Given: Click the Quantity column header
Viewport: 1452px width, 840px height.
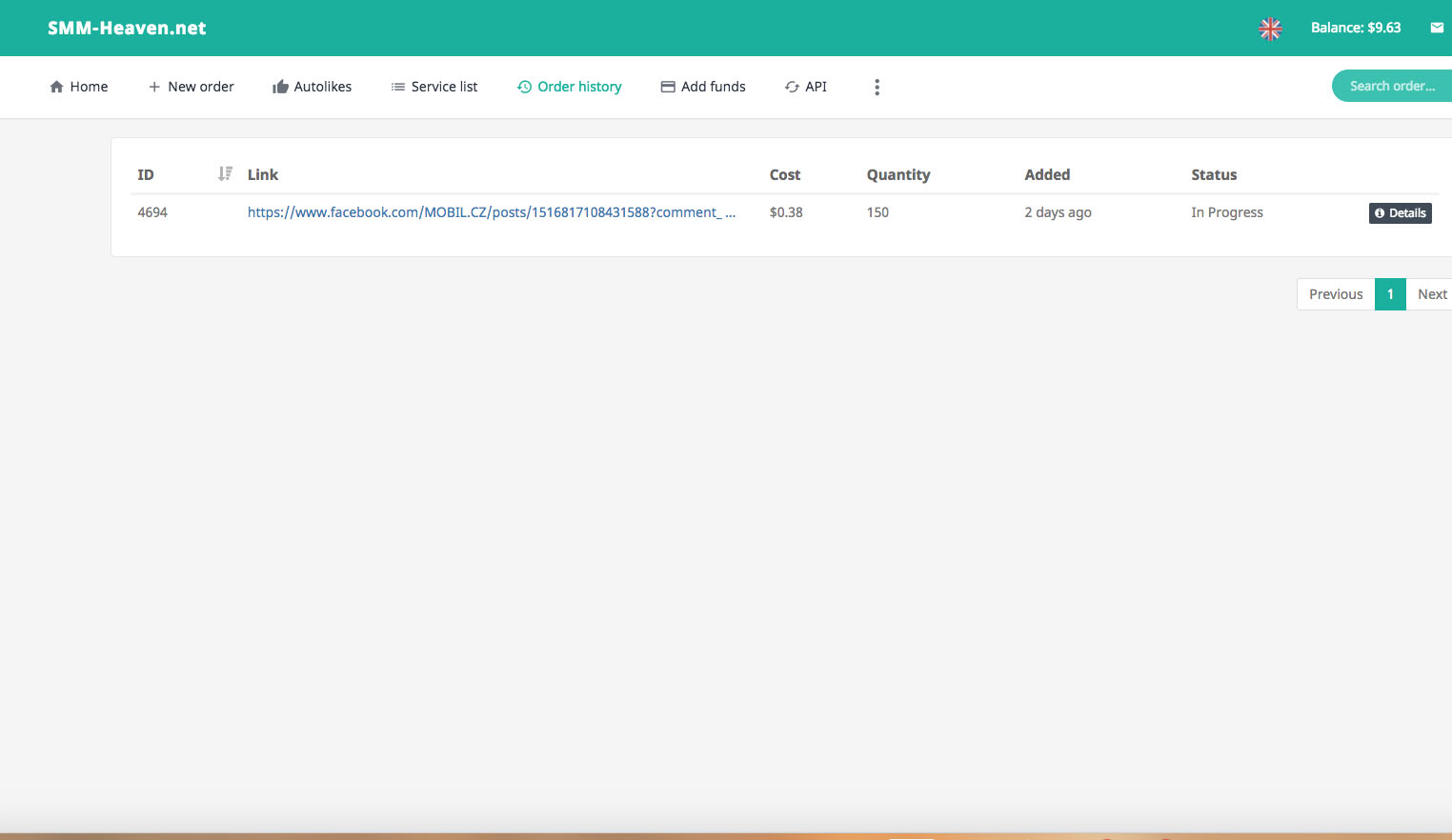Looking at the screenshot, I should (x=898, y=174).
